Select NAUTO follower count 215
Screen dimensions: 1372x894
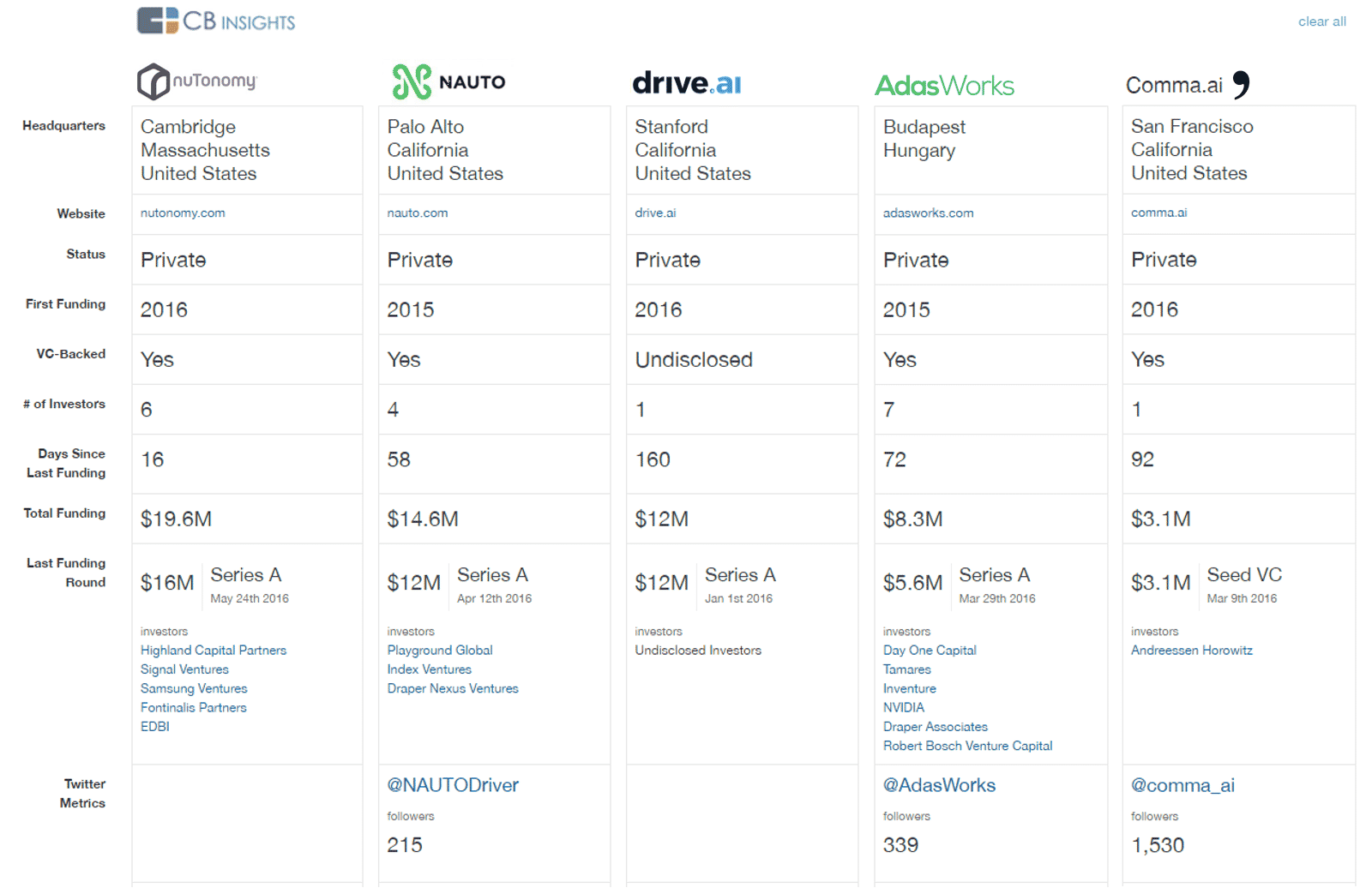(405, 845)
